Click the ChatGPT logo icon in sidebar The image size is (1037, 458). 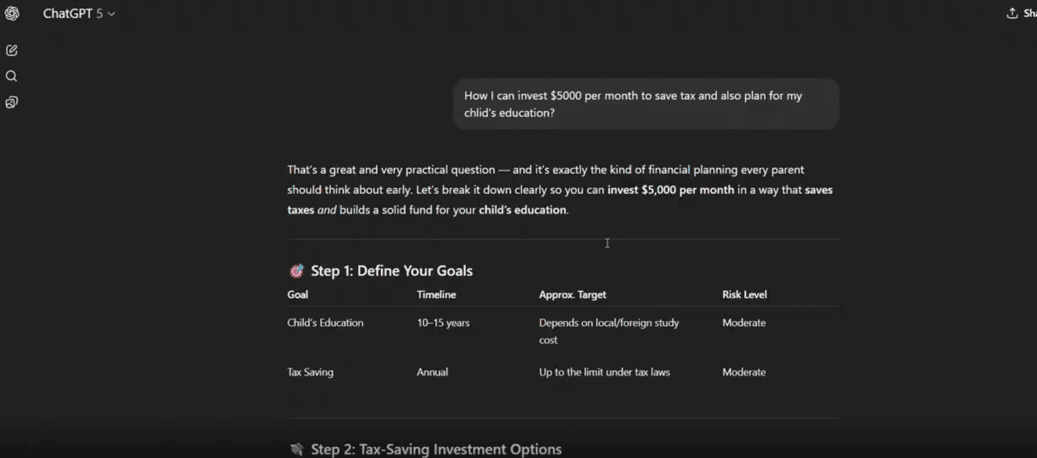[x=12, y=14]
